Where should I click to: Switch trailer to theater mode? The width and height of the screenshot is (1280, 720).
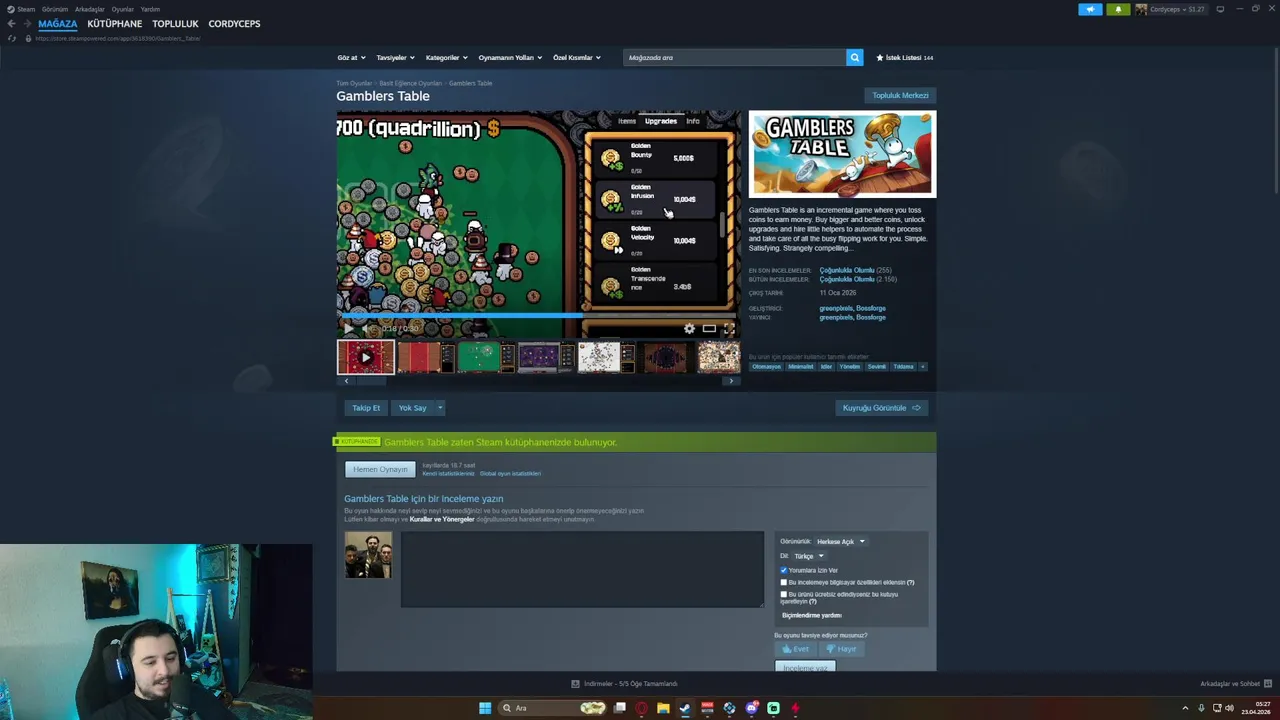[x=709, y=328]
